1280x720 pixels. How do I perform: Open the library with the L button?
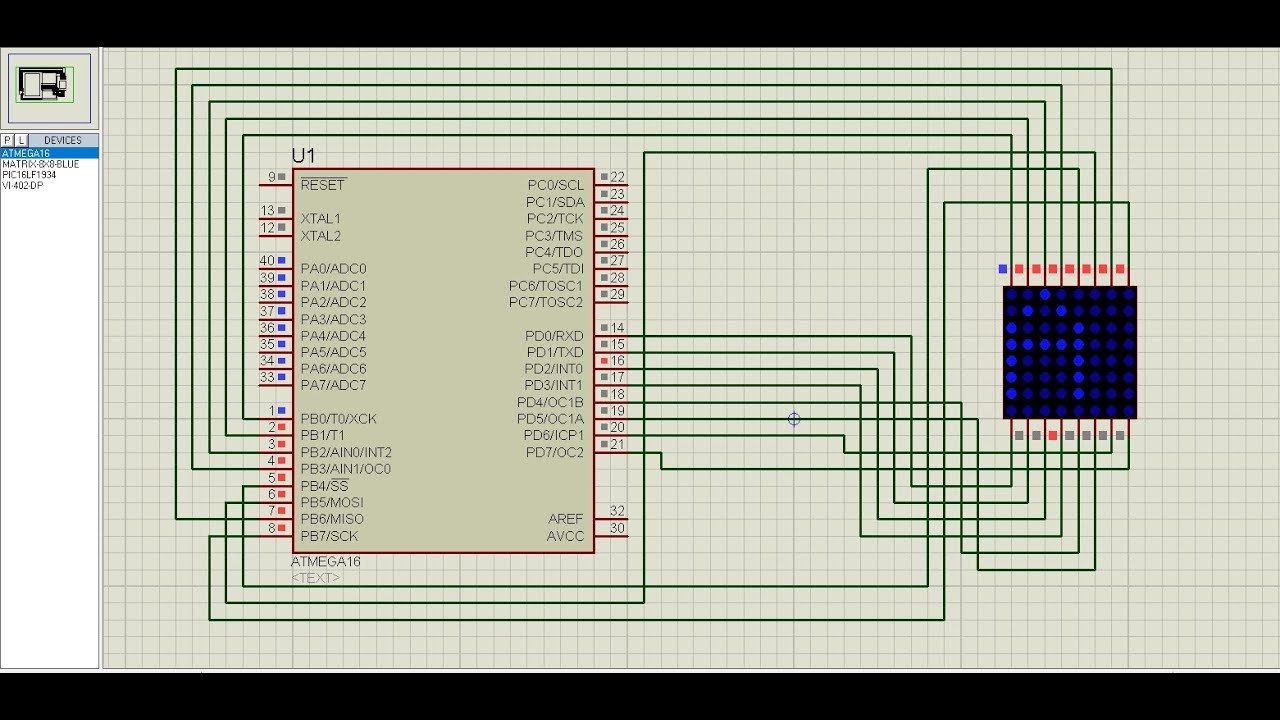point(19,140)
